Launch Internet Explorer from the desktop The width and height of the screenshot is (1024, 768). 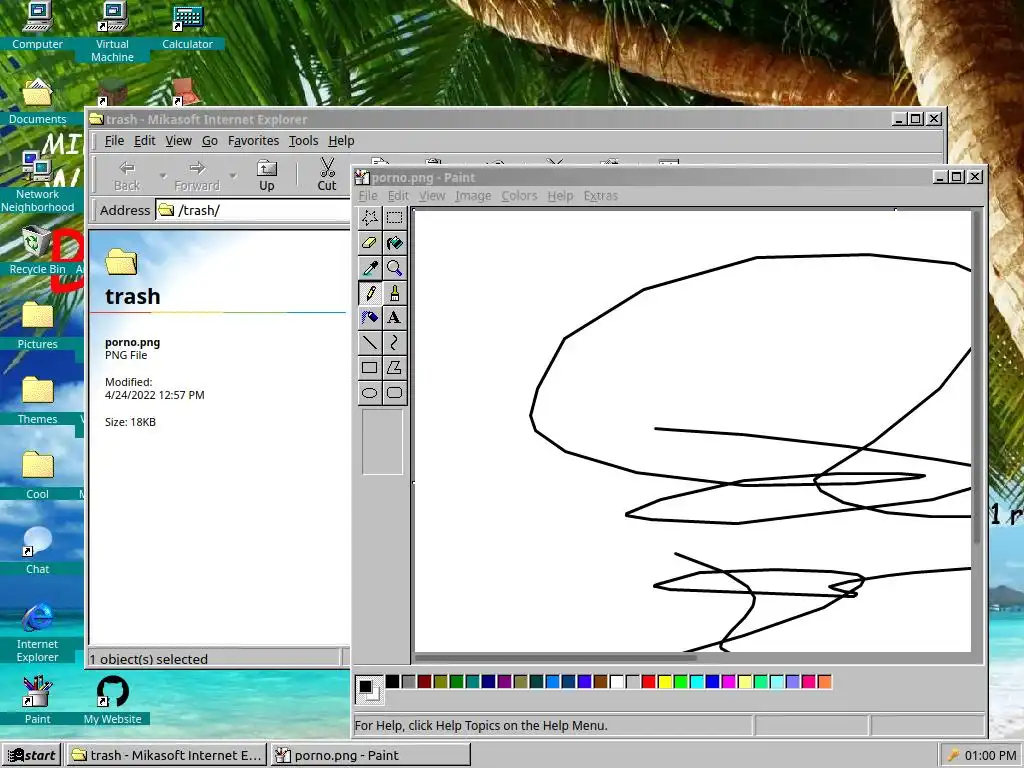[37, 632]
